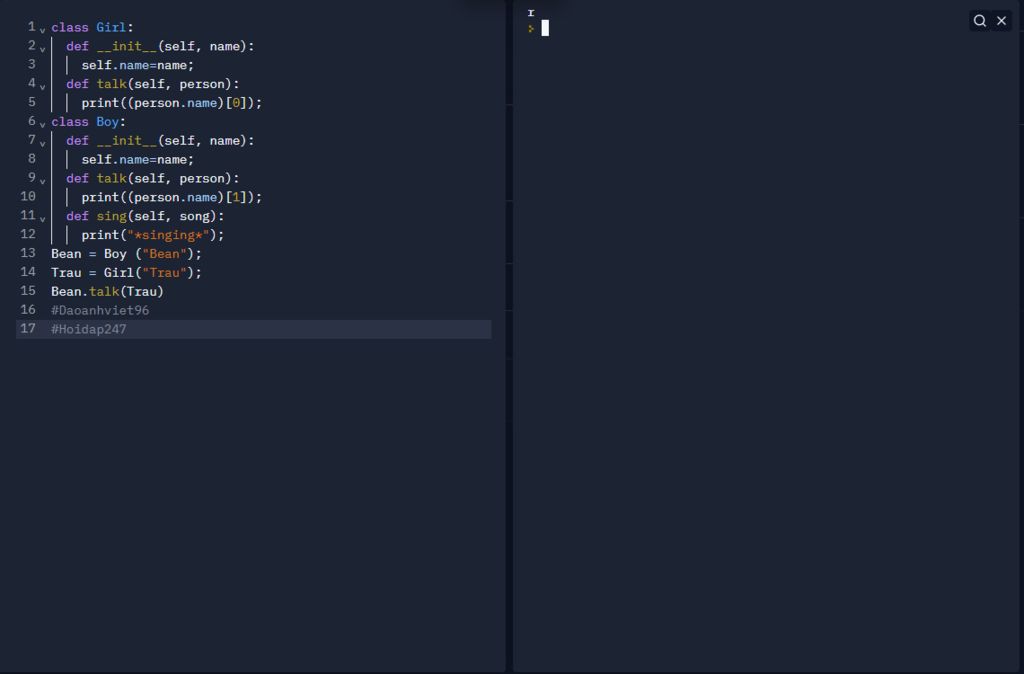Screen dimensions: 1024x674
Task: Collapse fold arrow on line 2
Action: tap(42, 49)
